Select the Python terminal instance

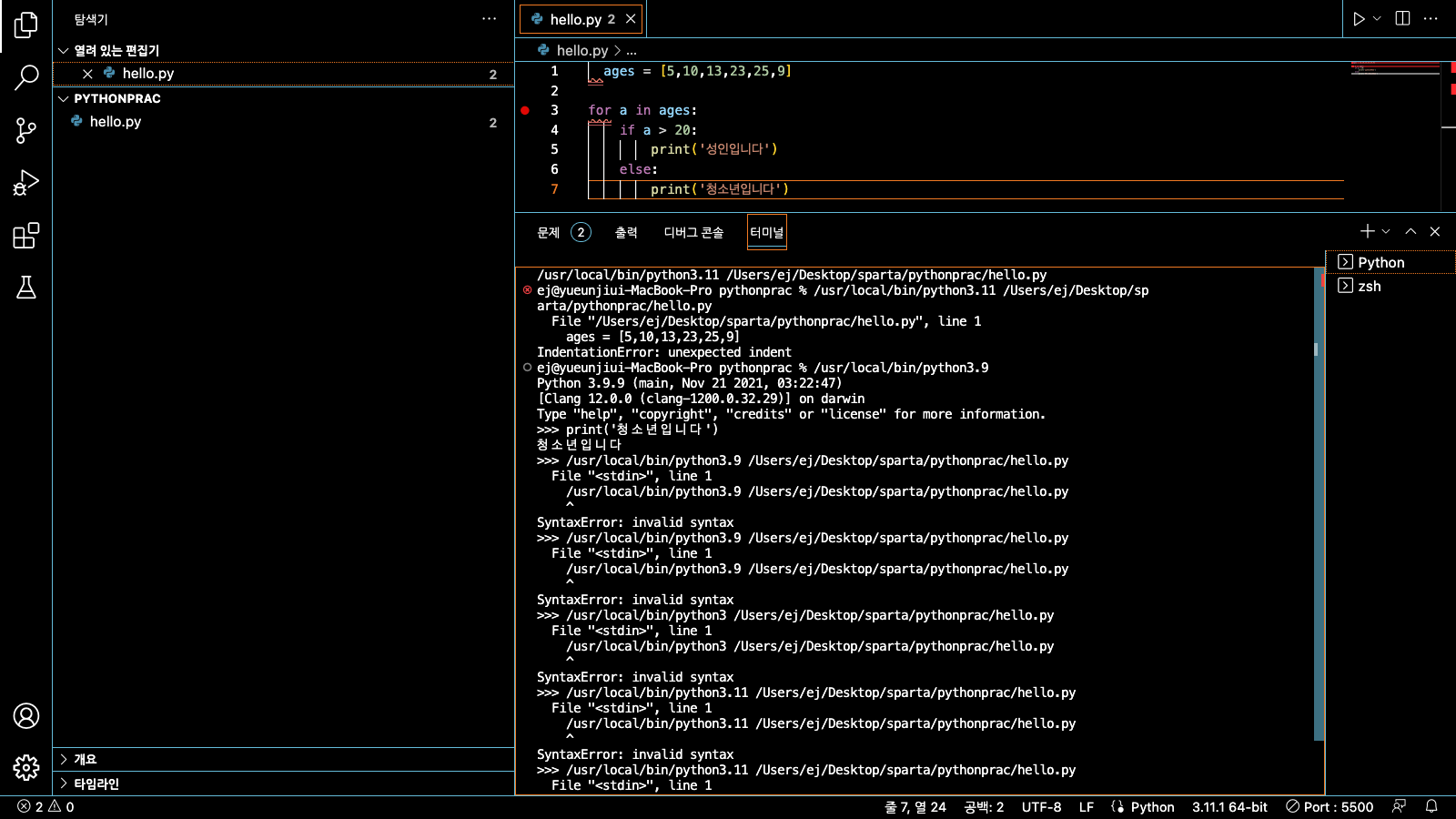click(x=1390, y=262)
